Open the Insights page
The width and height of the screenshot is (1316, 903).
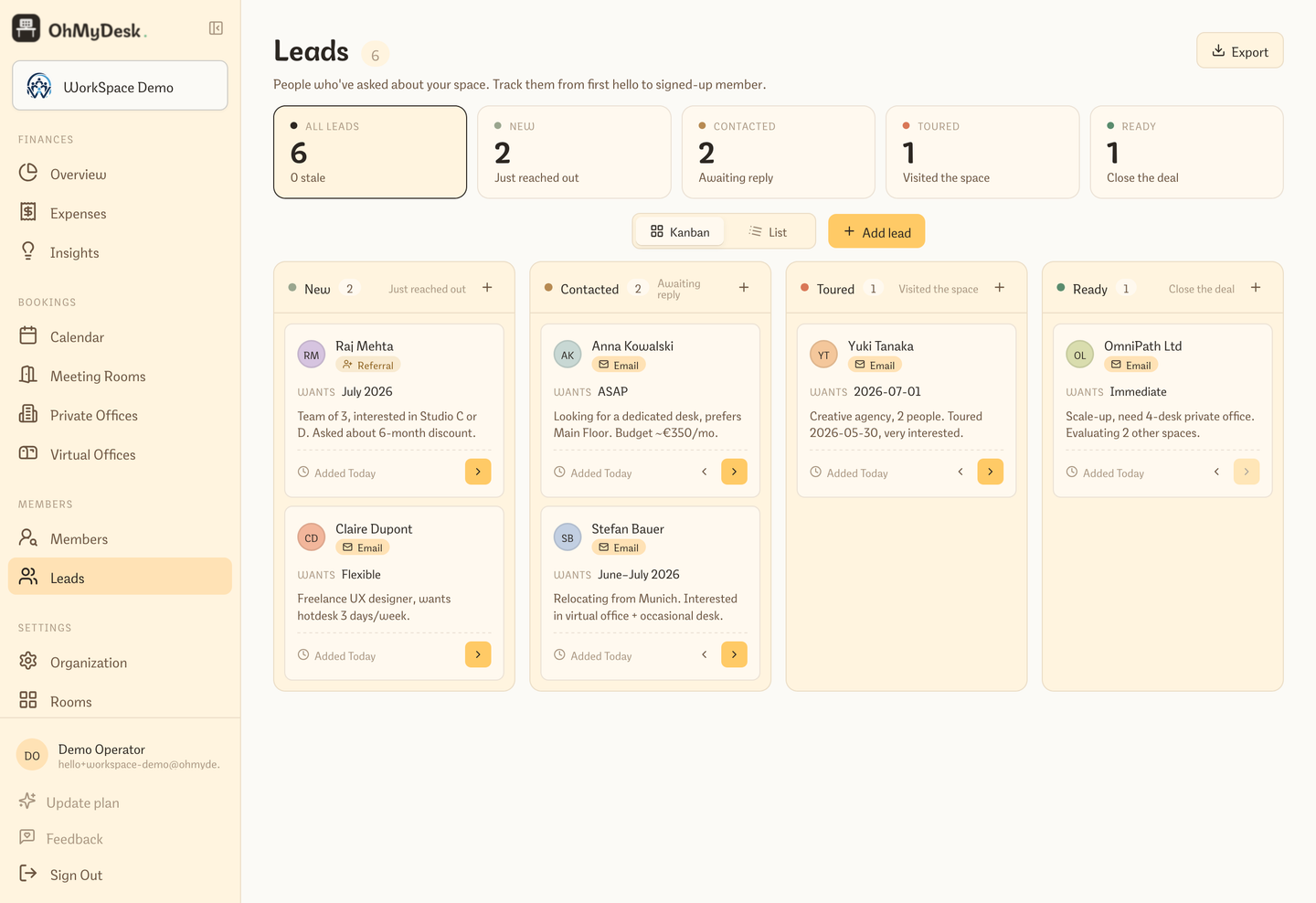120,252
